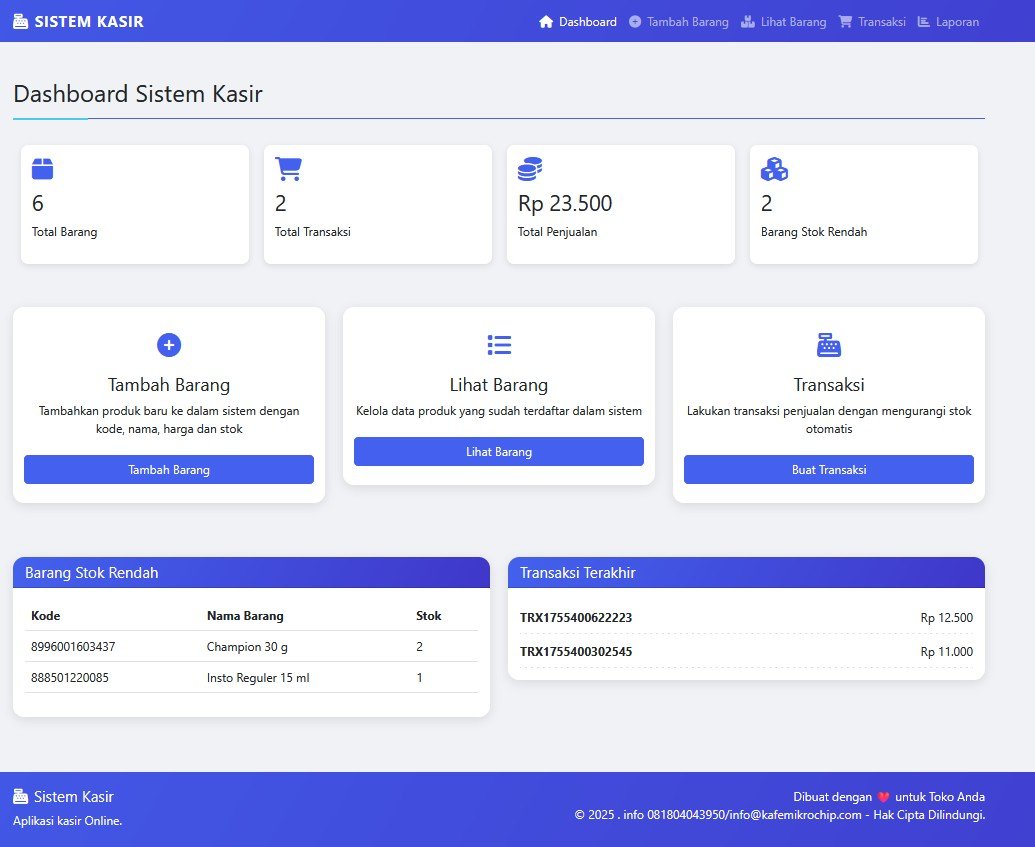
Task: Select transaction TRX1755400302545
Action: [x=576, y=652]
